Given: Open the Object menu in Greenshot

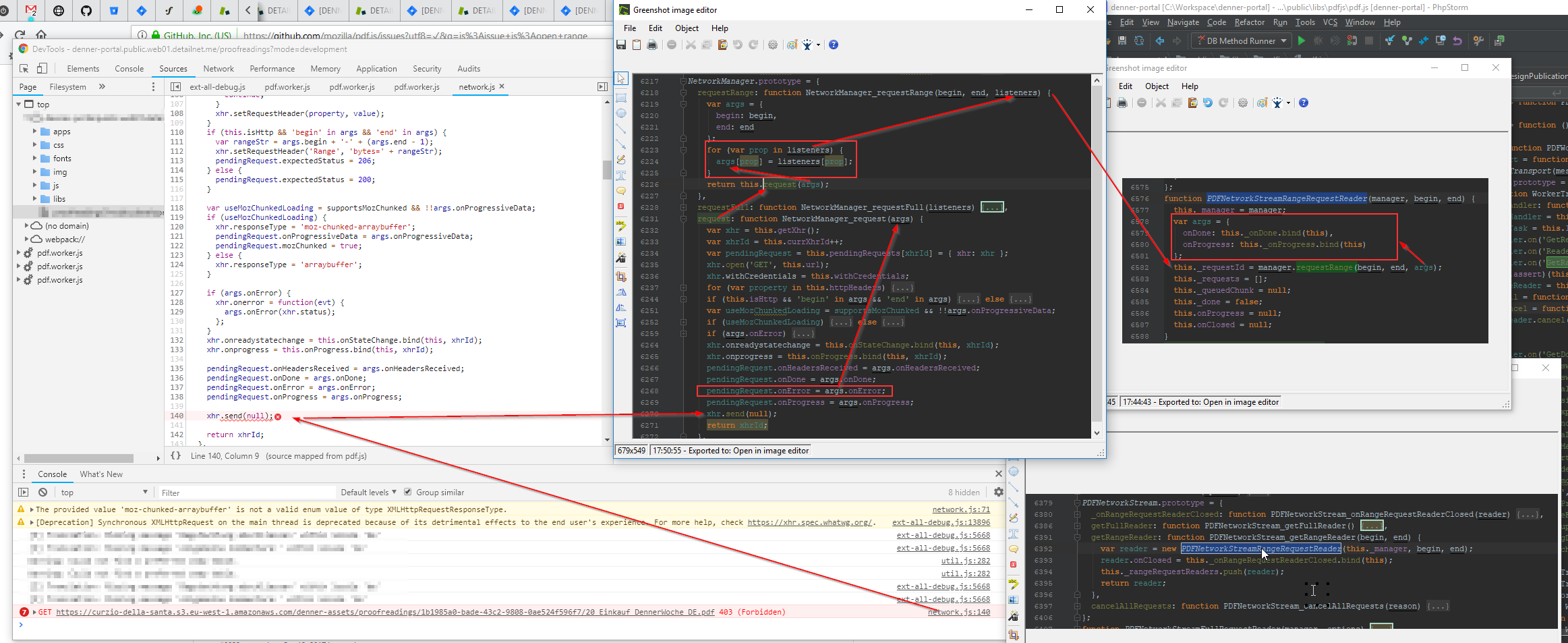Looking at the screenshot, I should (687, 28).
